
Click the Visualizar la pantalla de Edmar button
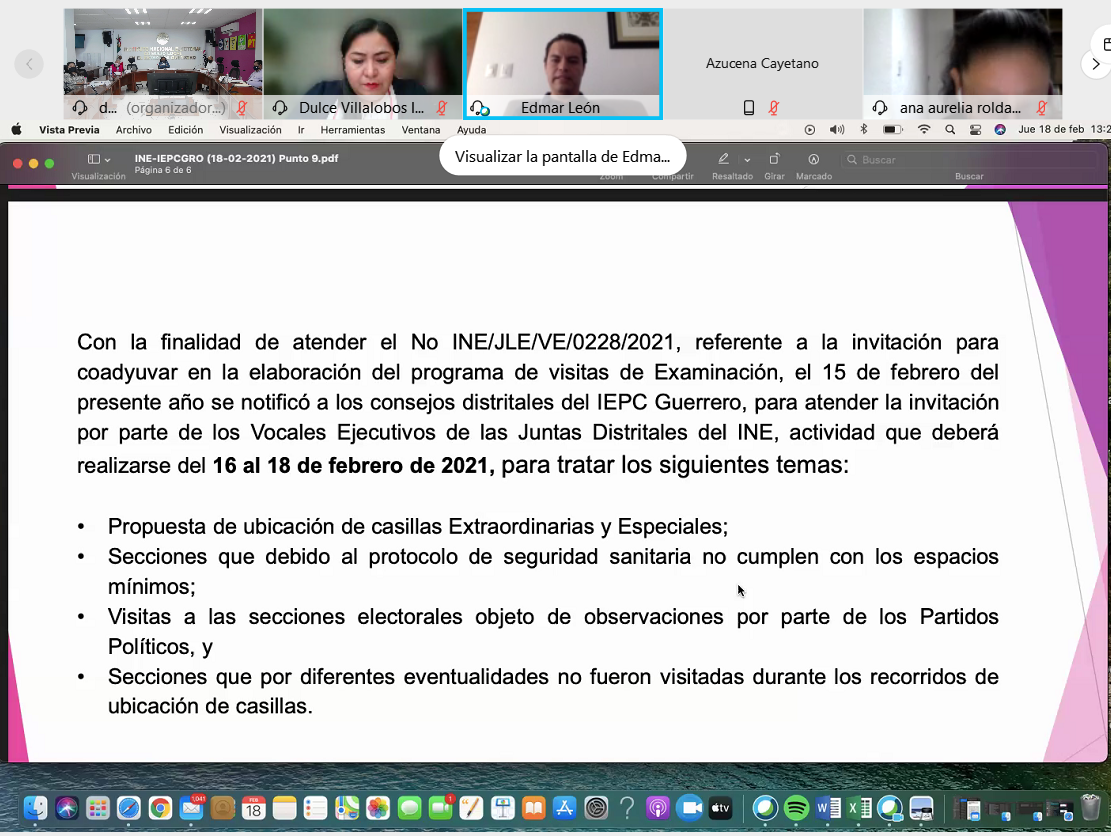(x=562, y=156)
